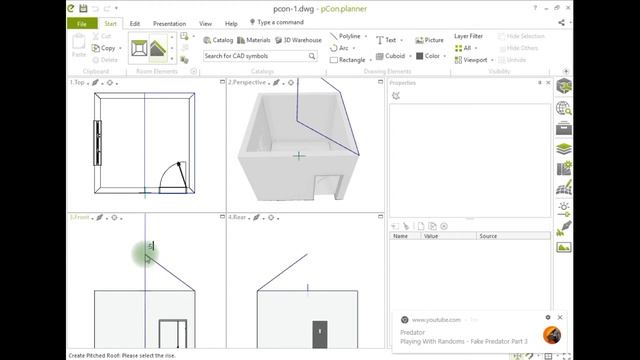This screenshot has width=640, height=360.
Task: Click the notification settings gear
Action: pyautogui.click(x=548, y=317)
